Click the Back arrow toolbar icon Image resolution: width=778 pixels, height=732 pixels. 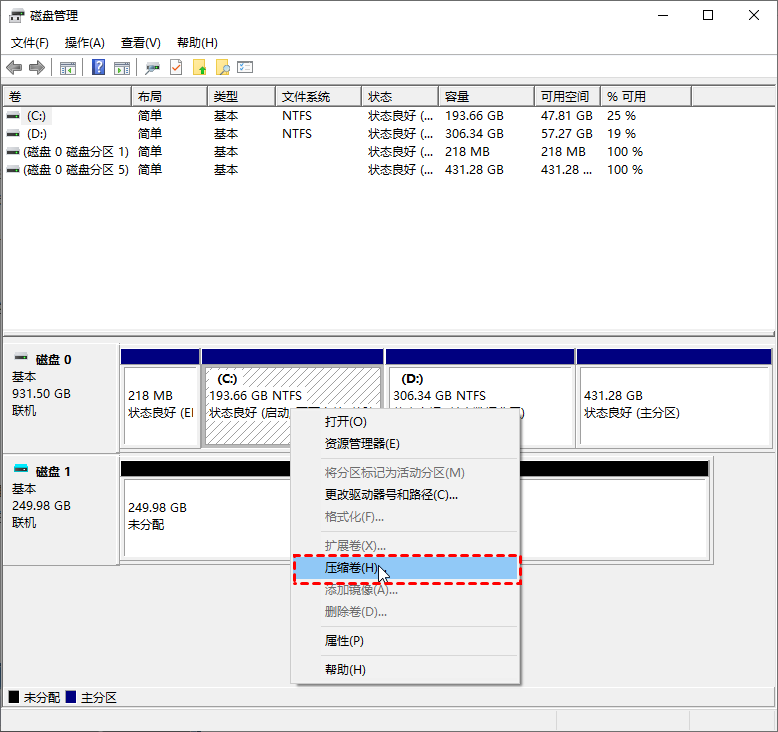click(x=14, y=67)
